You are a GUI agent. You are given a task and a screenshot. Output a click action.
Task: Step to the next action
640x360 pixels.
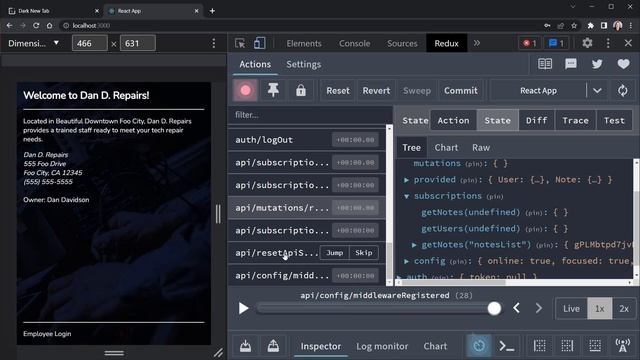click(539, 308)
